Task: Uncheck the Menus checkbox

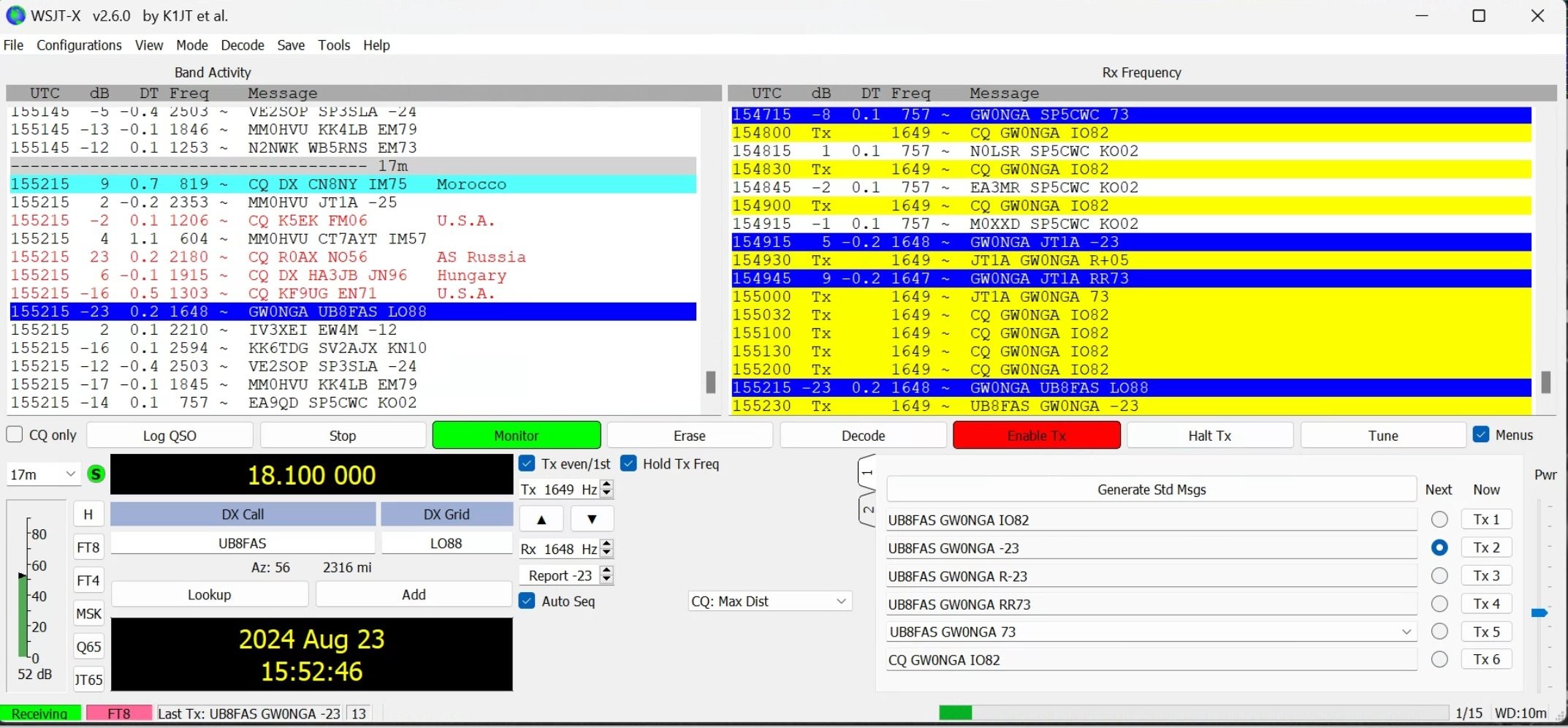Action: [x=1481, y=434]
